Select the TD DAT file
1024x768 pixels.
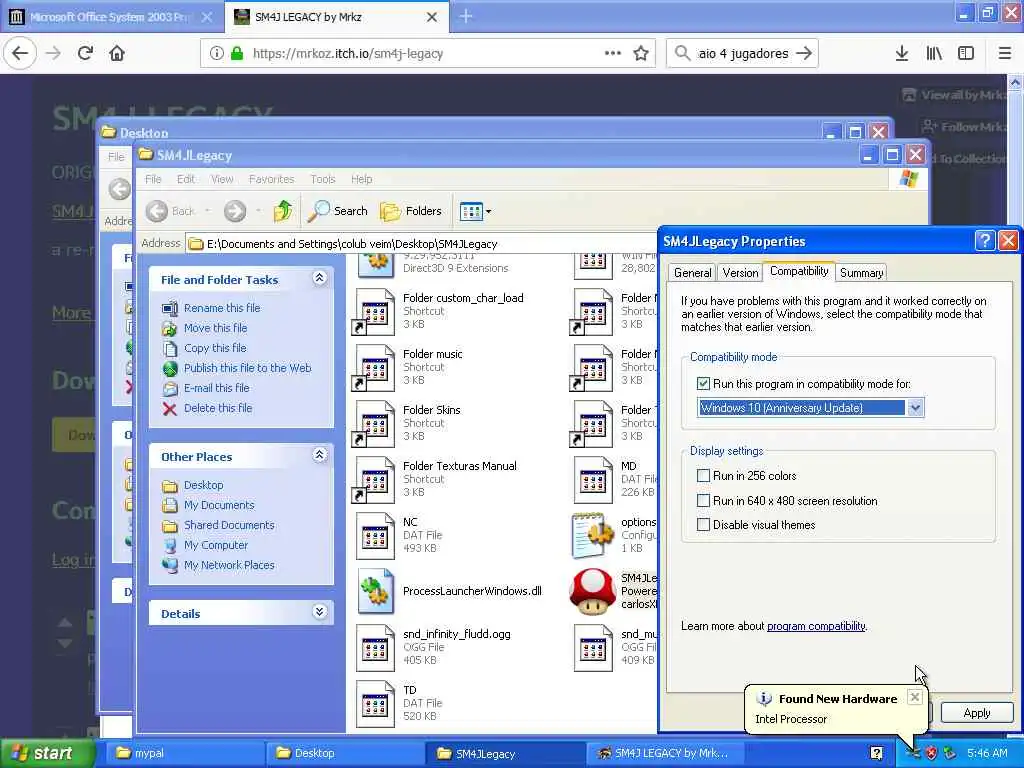375,703
